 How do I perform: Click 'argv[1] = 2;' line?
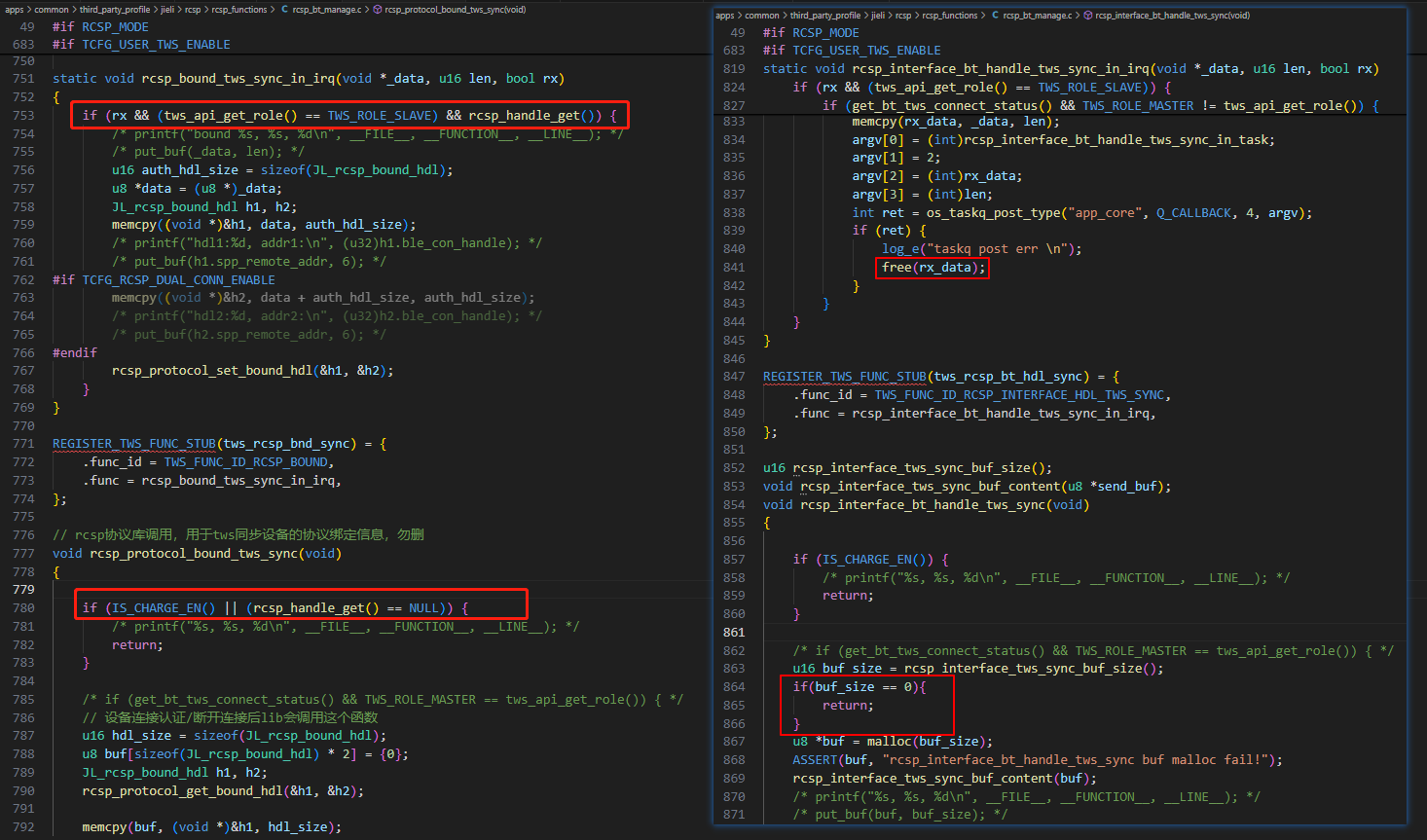[x=896, y=157]
